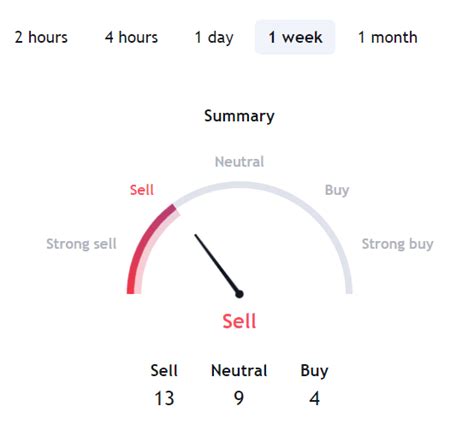Click the Neutral count header

coord(239,371)
